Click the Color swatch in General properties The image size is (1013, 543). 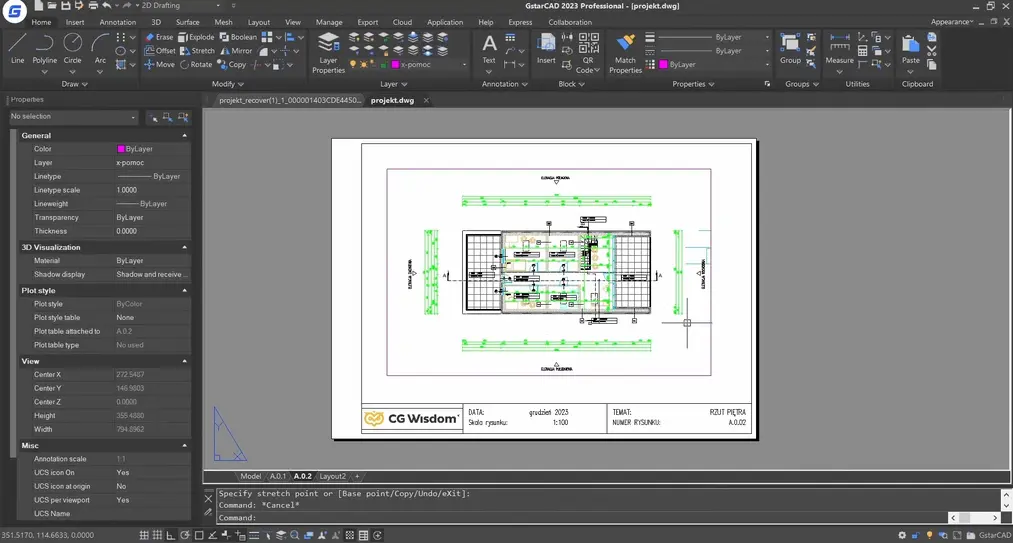[x=120, y=149]
